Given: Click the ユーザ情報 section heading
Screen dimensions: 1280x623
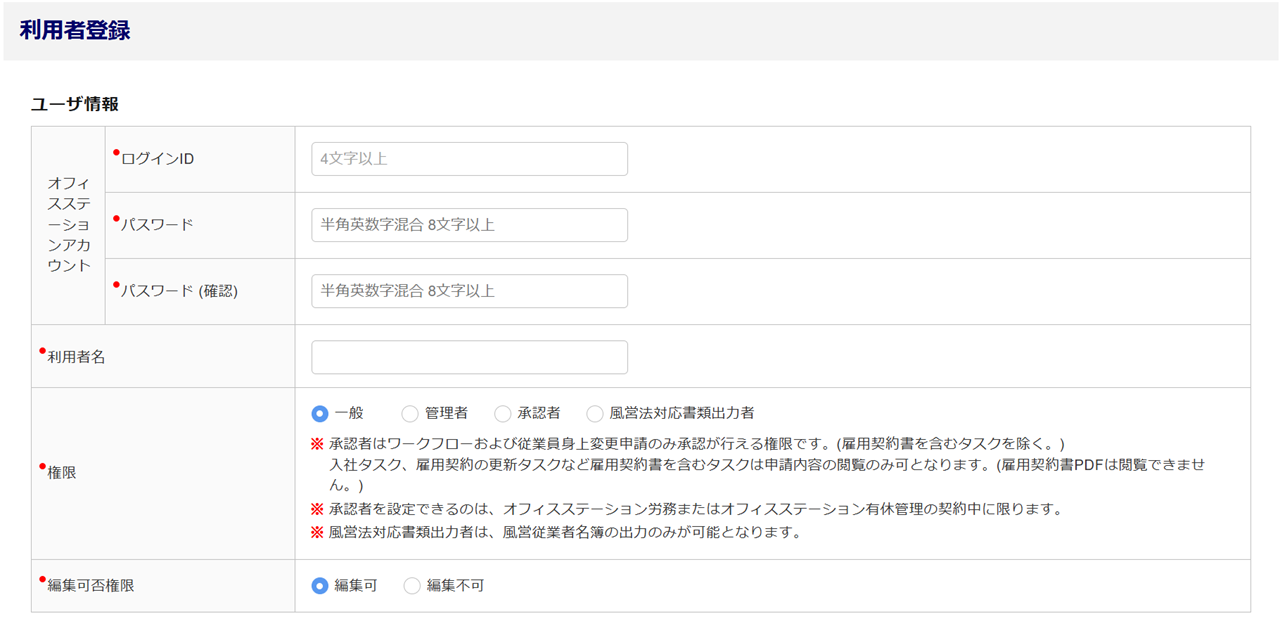Looking at the screenshot, I should (75, 104).
